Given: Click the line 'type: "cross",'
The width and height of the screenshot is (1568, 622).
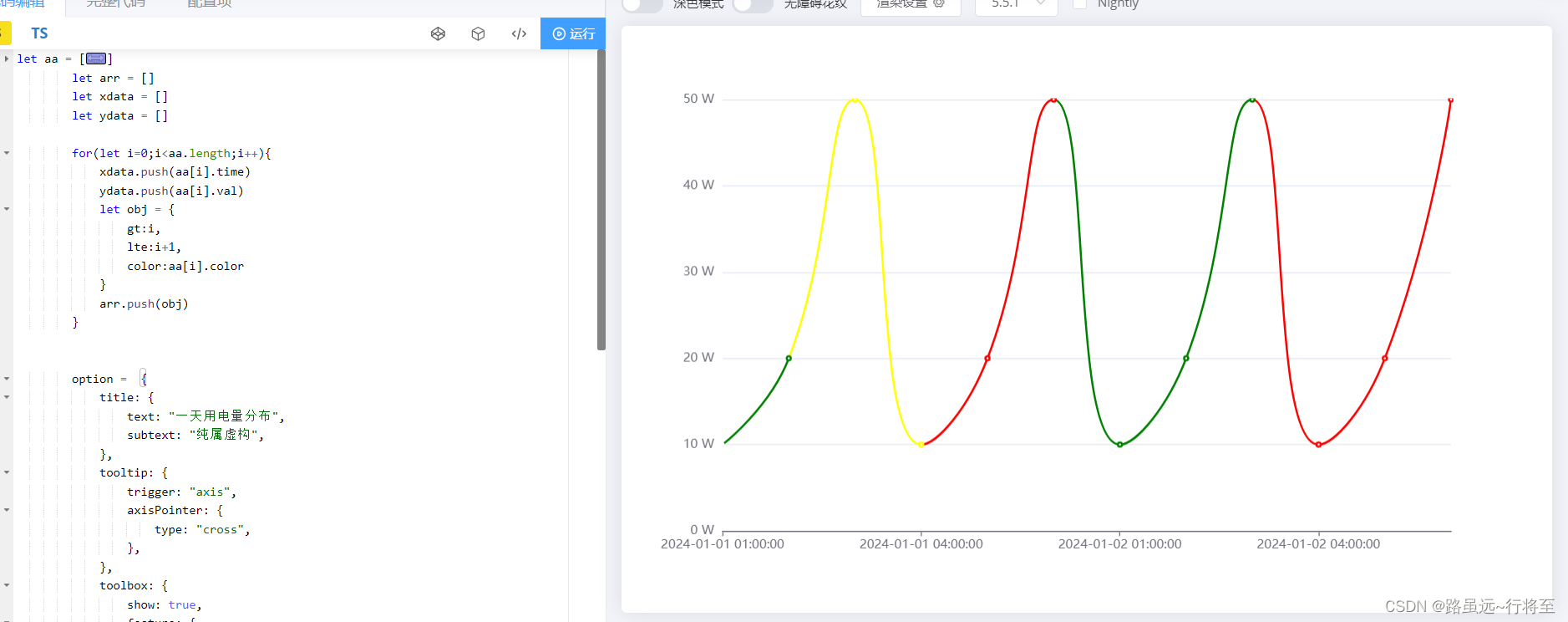Looking at the screenshot, I should coord(202,529).
